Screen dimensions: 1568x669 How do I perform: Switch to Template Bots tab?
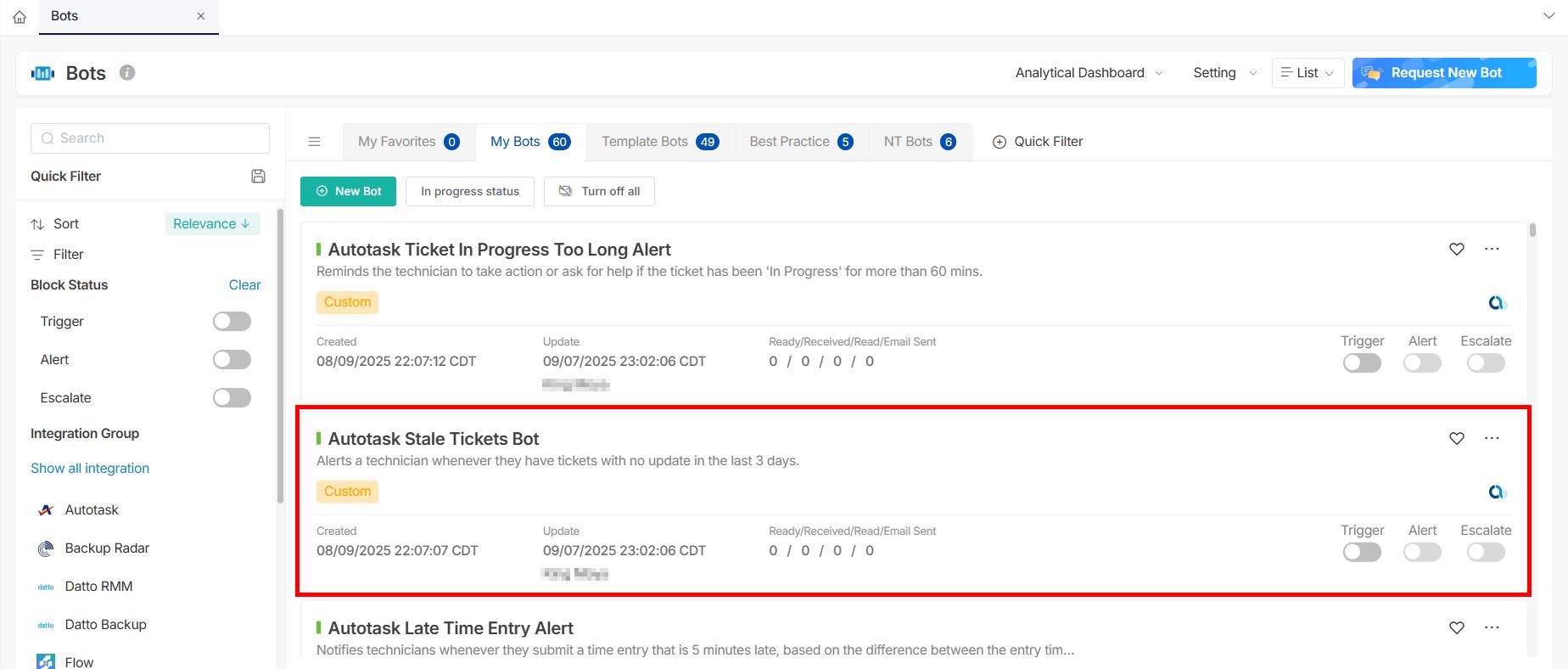(x=660, y=142)
